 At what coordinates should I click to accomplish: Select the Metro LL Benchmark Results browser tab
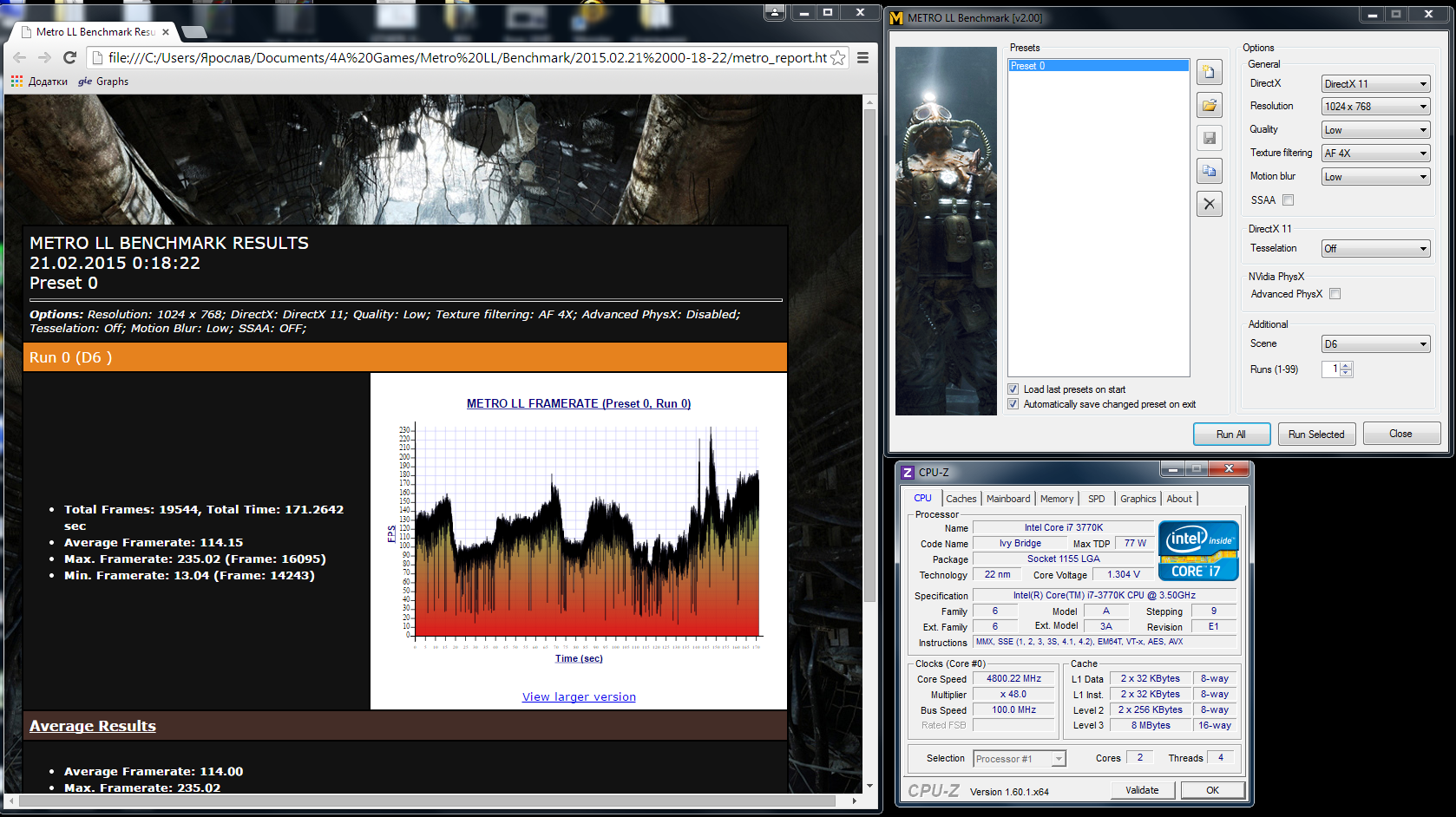point(95,32)
